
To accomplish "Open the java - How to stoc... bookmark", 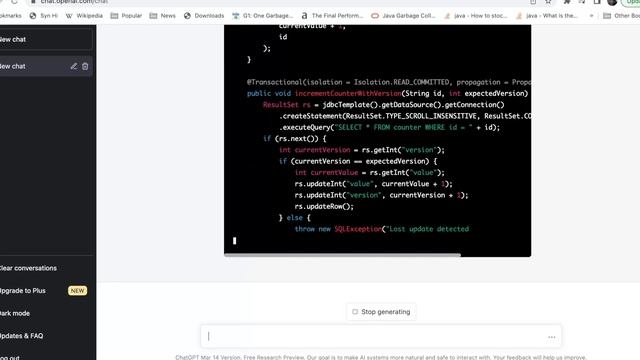I will [476, 16].
